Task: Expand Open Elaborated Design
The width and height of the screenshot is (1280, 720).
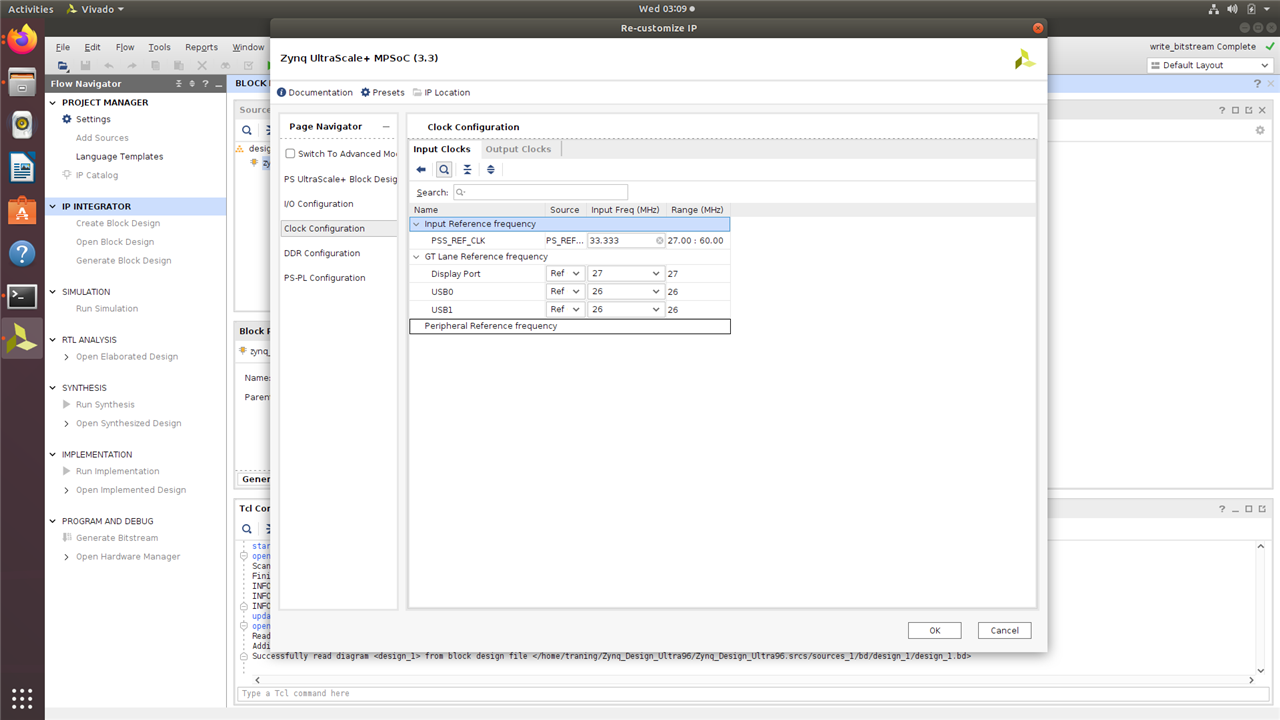Action: coord(67,357)
